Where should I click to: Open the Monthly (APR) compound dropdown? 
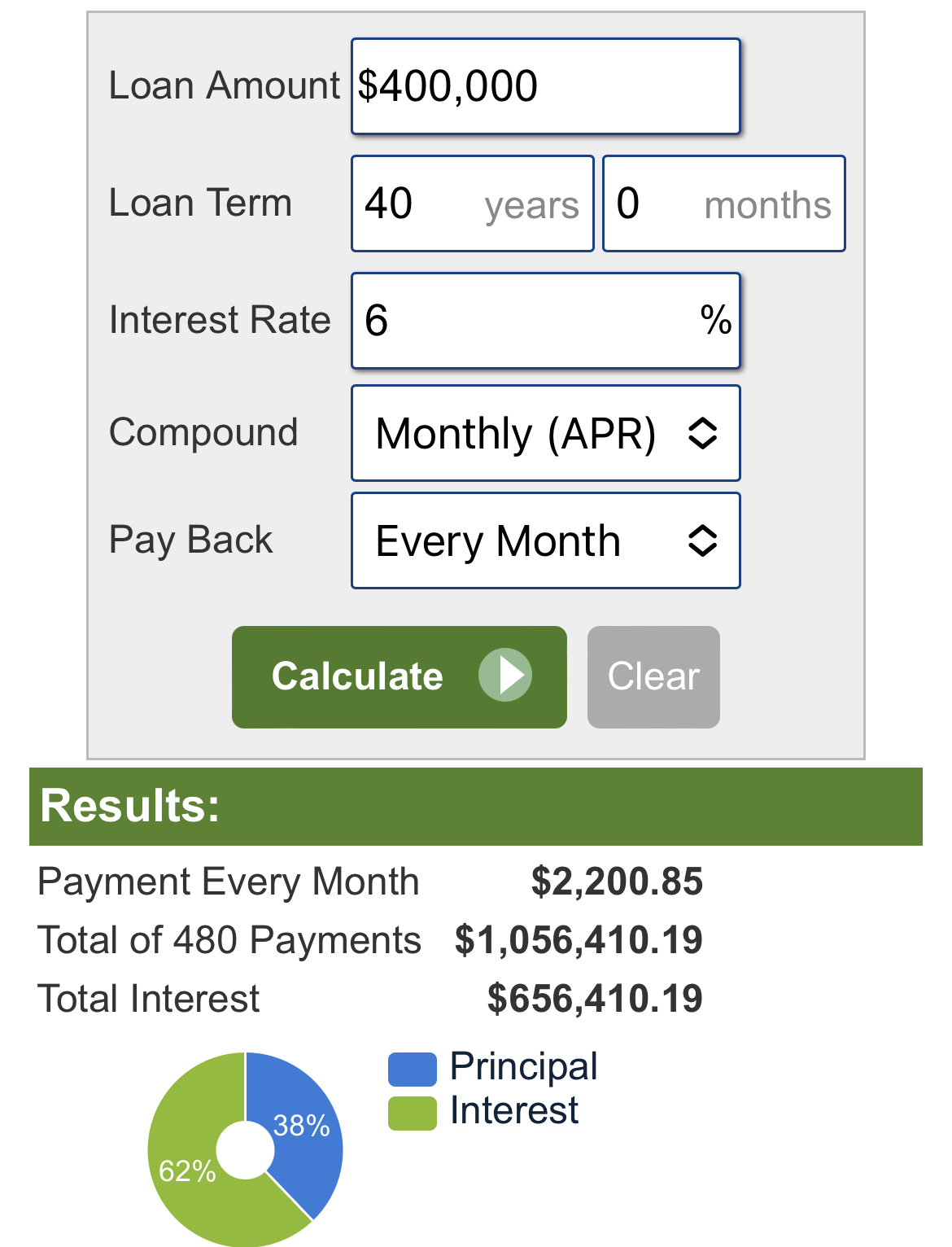545,433
